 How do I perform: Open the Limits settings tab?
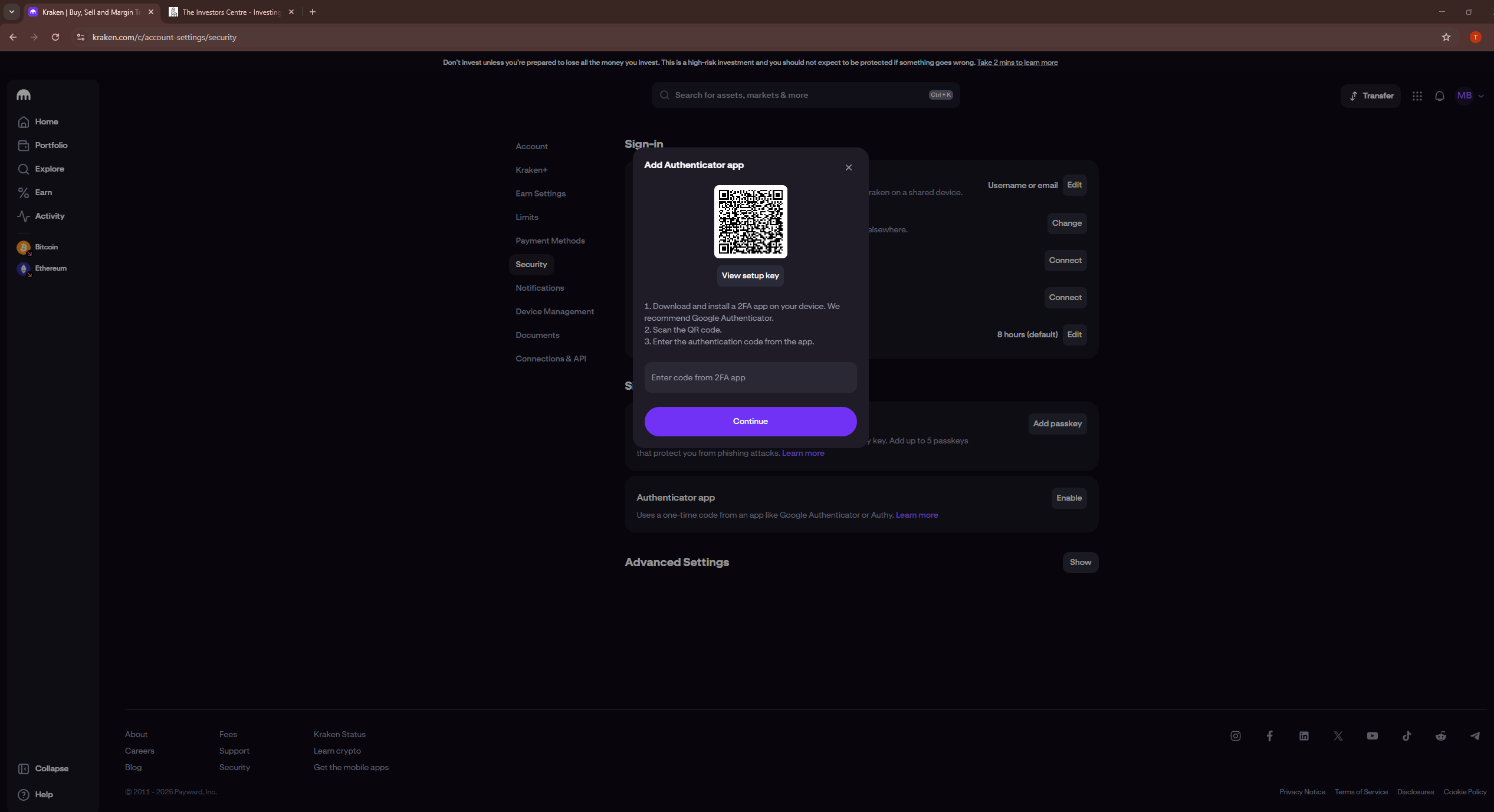[x=527, y=217]
